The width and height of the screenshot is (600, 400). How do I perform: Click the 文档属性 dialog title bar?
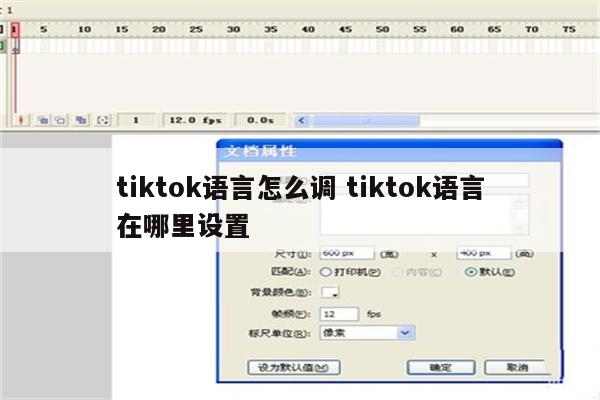coord(390,151)
